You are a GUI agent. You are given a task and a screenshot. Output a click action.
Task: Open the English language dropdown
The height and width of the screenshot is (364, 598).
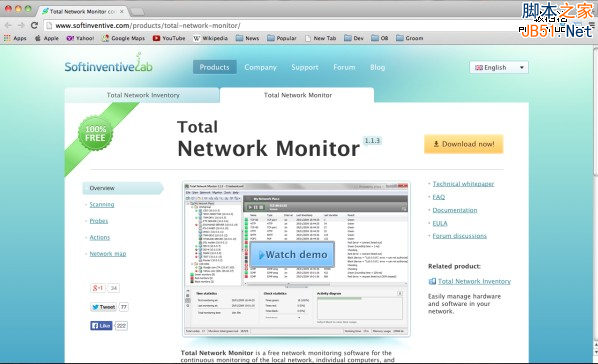499,68
